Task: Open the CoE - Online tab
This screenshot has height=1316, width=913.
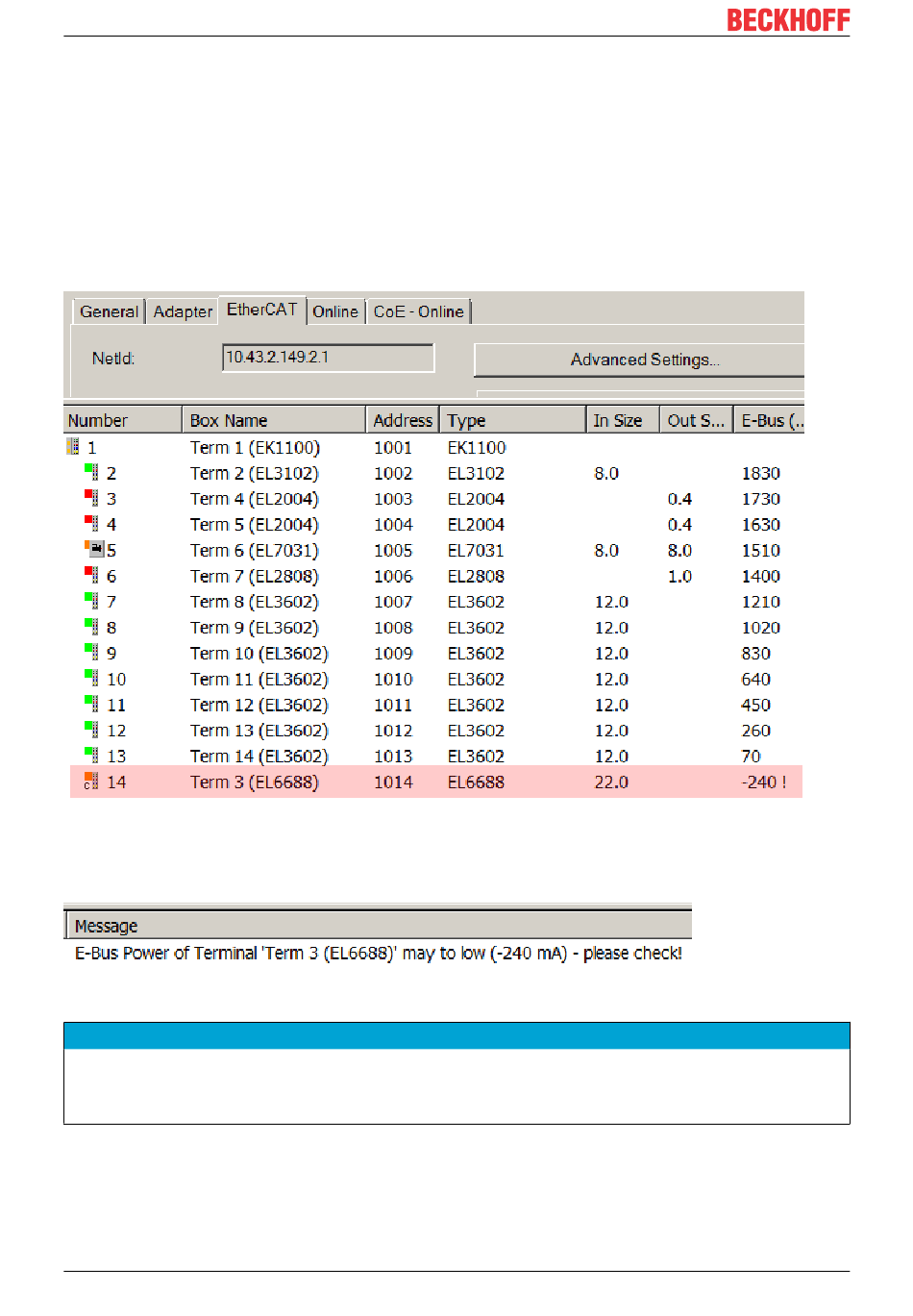Action: coord(419,311)
